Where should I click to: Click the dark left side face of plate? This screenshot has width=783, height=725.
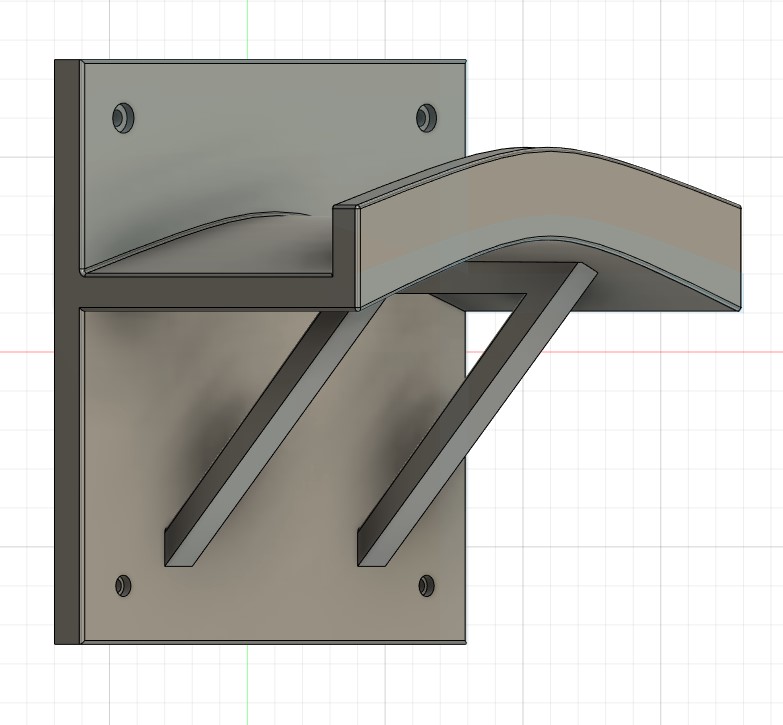(67, 400)
